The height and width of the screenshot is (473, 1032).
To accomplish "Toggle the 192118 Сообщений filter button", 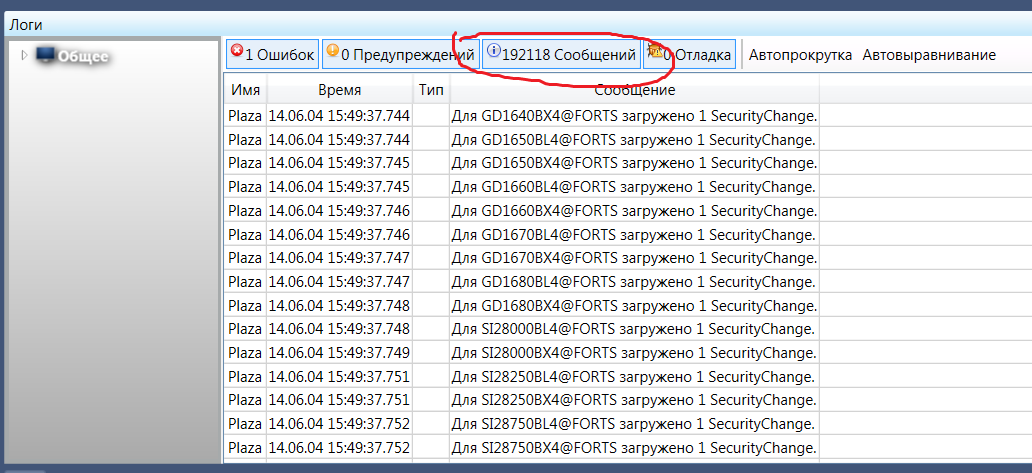I will [561, 54].
